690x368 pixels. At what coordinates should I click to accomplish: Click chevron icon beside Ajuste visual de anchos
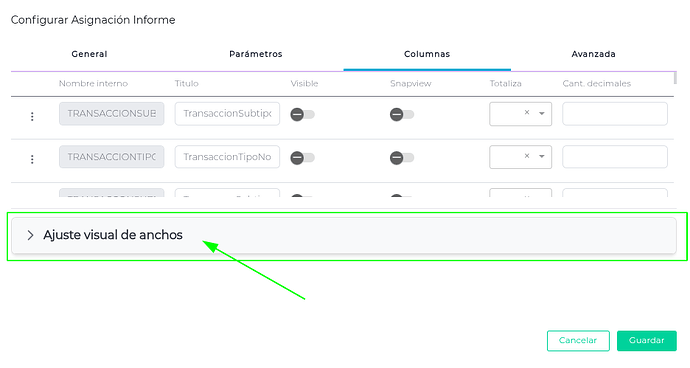click(30, 235)
